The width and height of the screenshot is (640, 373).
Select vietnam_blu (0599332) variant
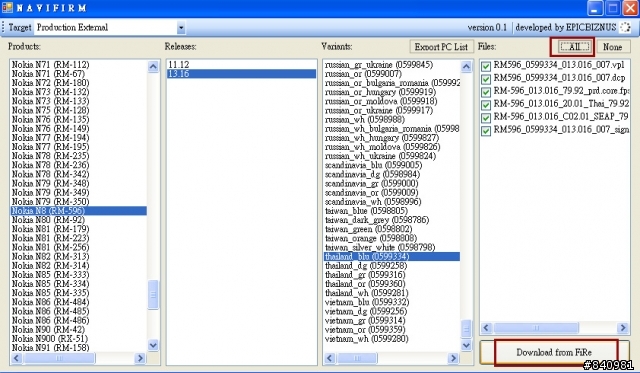pyautogui.click(x=392, y=302)
